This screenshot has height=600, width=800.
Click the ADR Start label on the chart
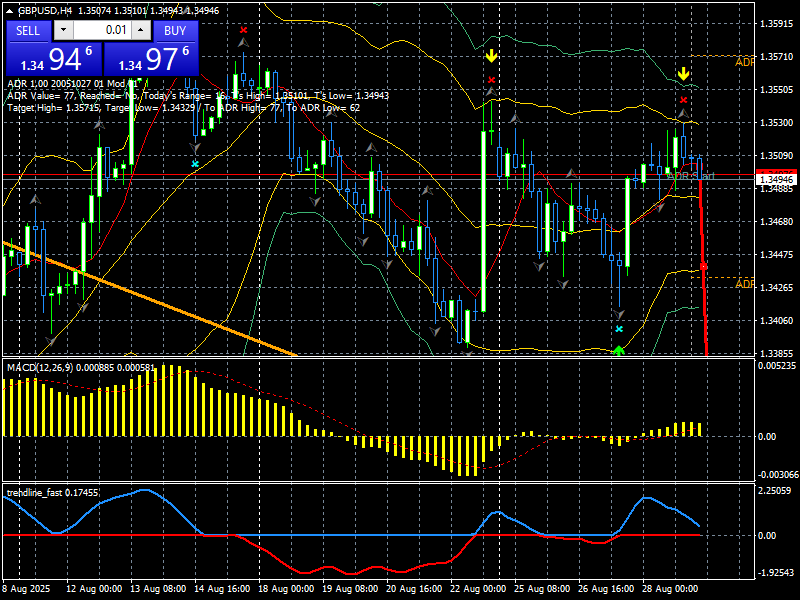pos(691,176)
